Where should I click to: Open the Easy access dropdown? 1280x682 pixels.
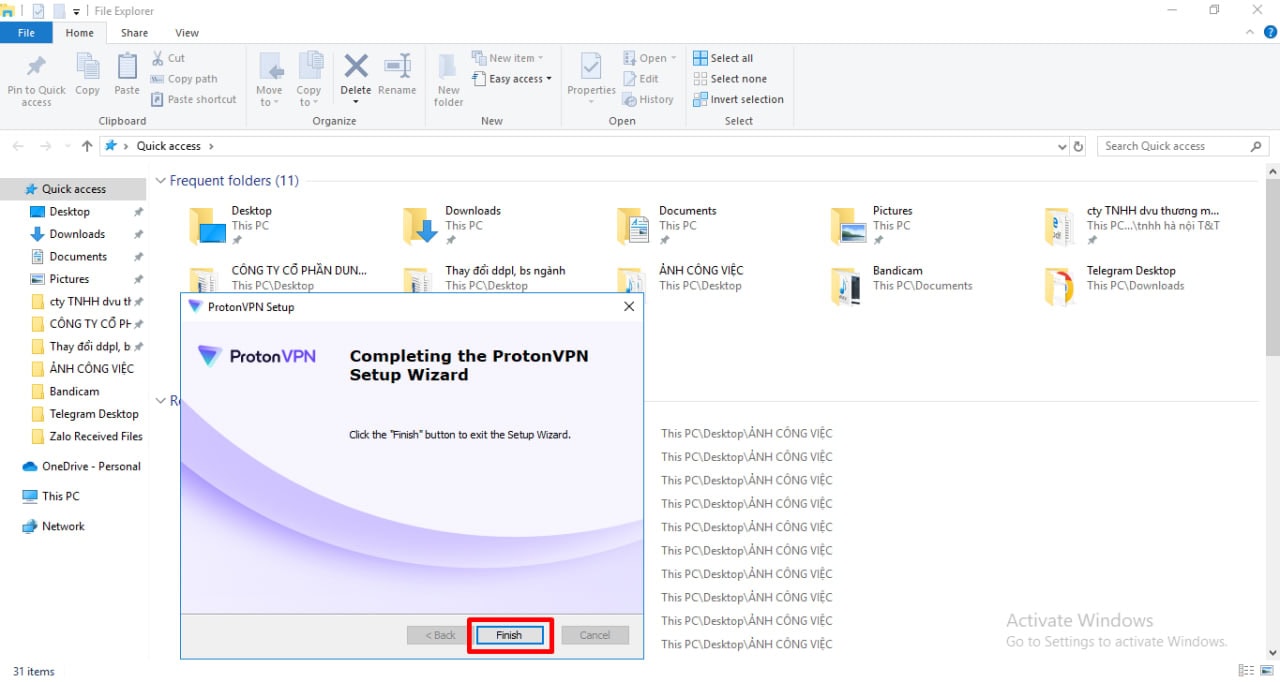[519, 79]
